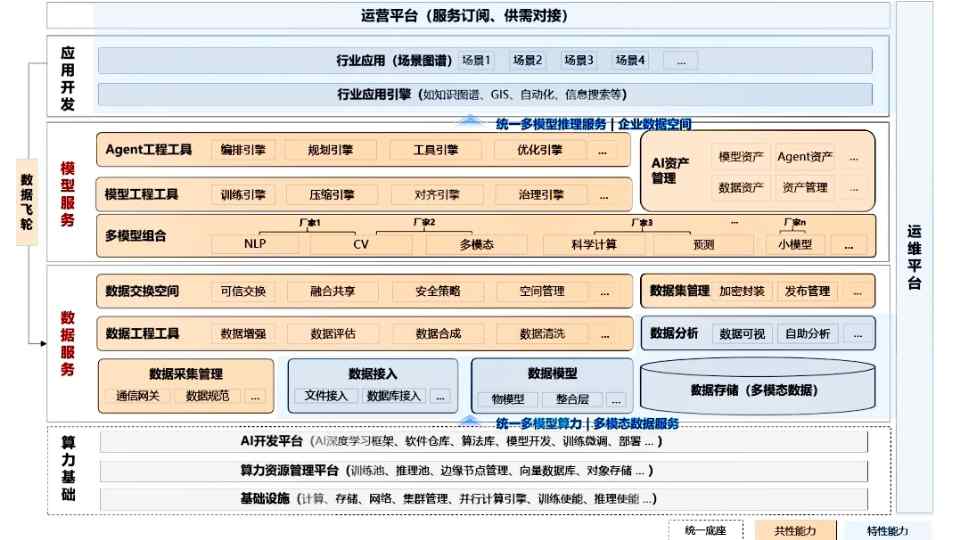Expand the ellipsis after 场景4
The height and width of the screenshot is (540, 960).
click(x=680, y=61)
